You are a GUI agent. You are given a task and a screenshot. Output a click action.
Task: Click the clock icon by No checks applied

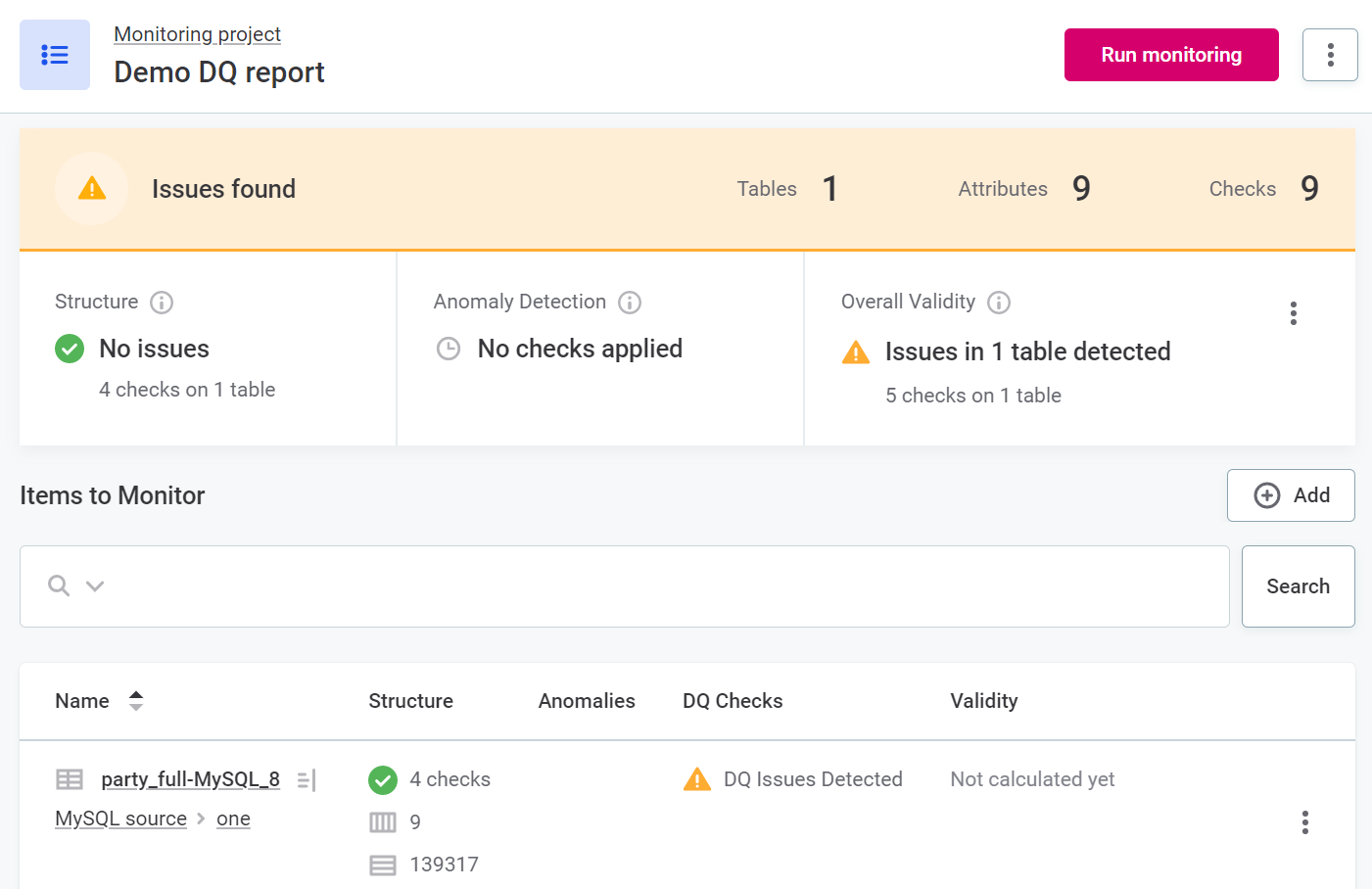(x=449, y=349)
